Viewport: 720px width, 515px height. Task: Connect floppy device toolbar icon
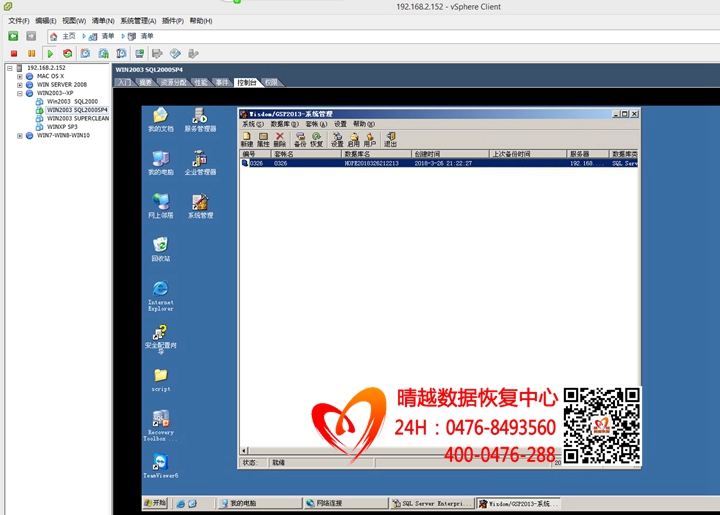pyautogui.click(x=157, y=54)
